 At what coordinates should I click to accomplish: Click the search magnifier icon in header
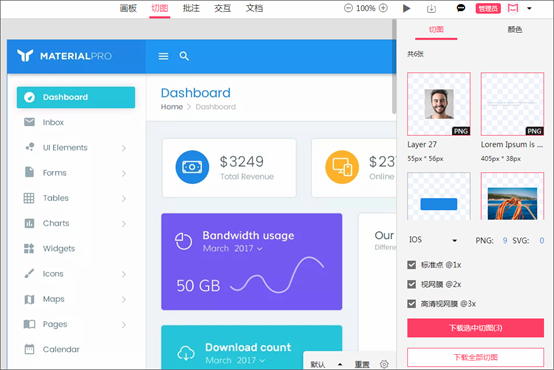184,56
